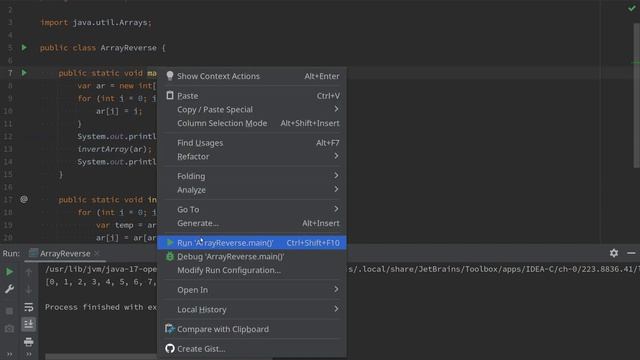
Task: Click the Run console horizontal scrollbar
Action: pyautogui.click(x=100, y=357)
